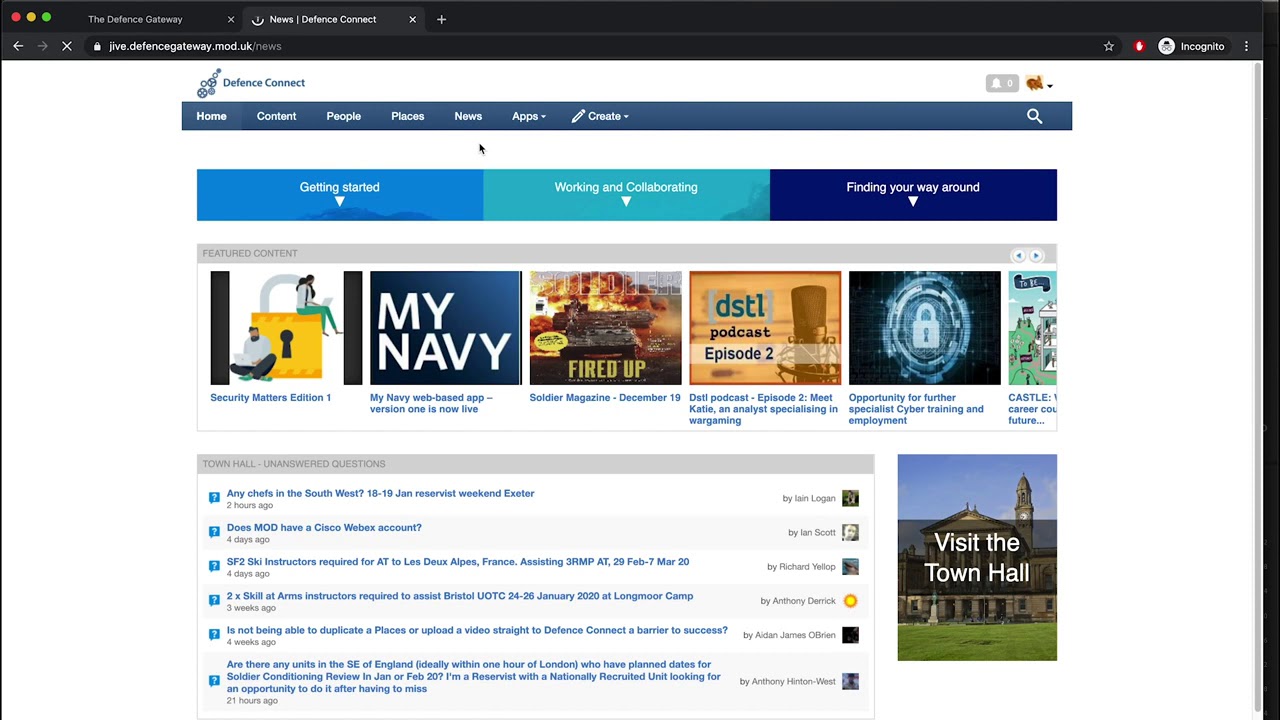
Task: Open Soldier Magazine - December 19 link
Action: [605, 398]
